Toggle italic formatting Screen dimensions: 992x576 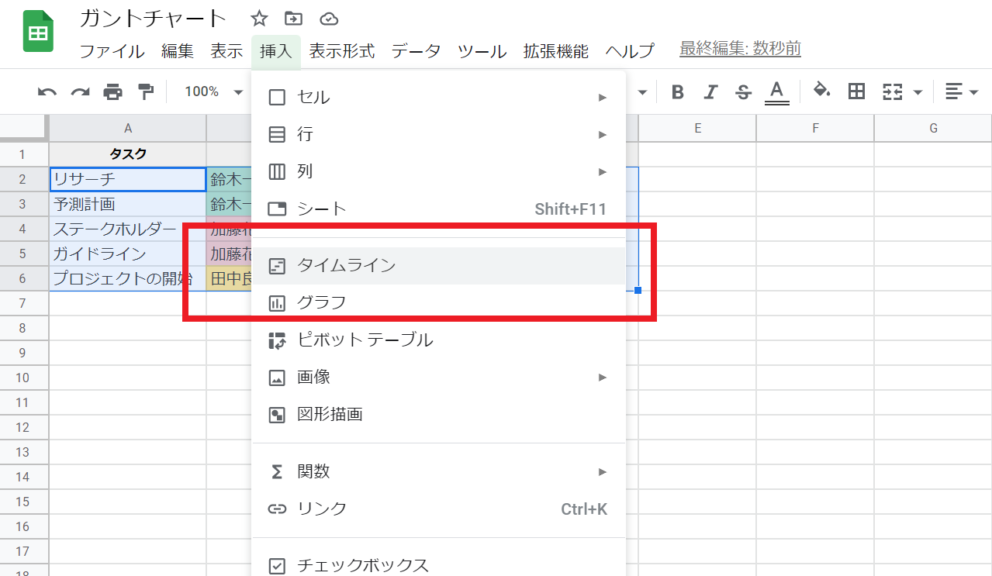coord(711,91)
